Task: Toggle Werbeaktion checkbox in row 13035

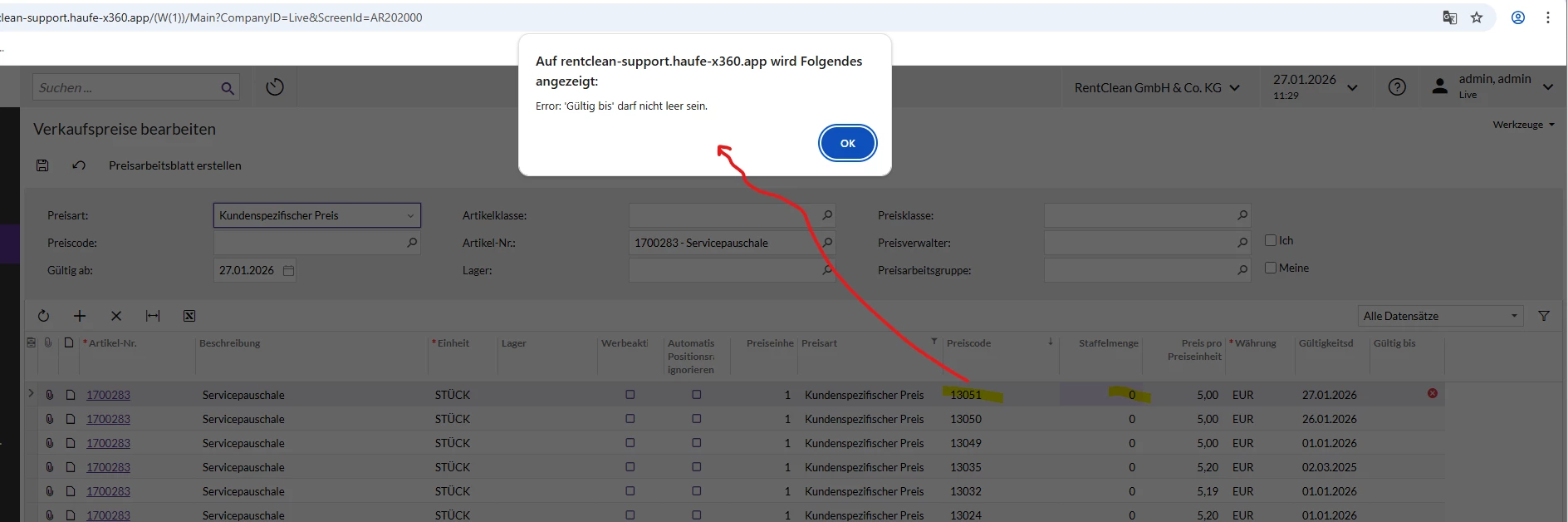Action: [x=630, y=467]
